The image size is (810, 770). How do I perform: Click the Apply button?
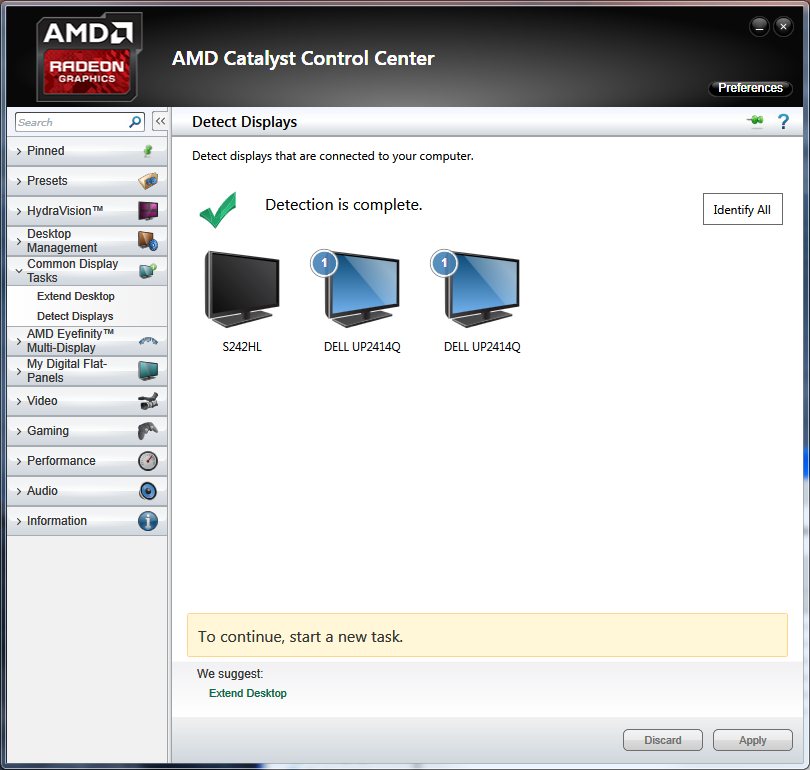coord(753,740)
